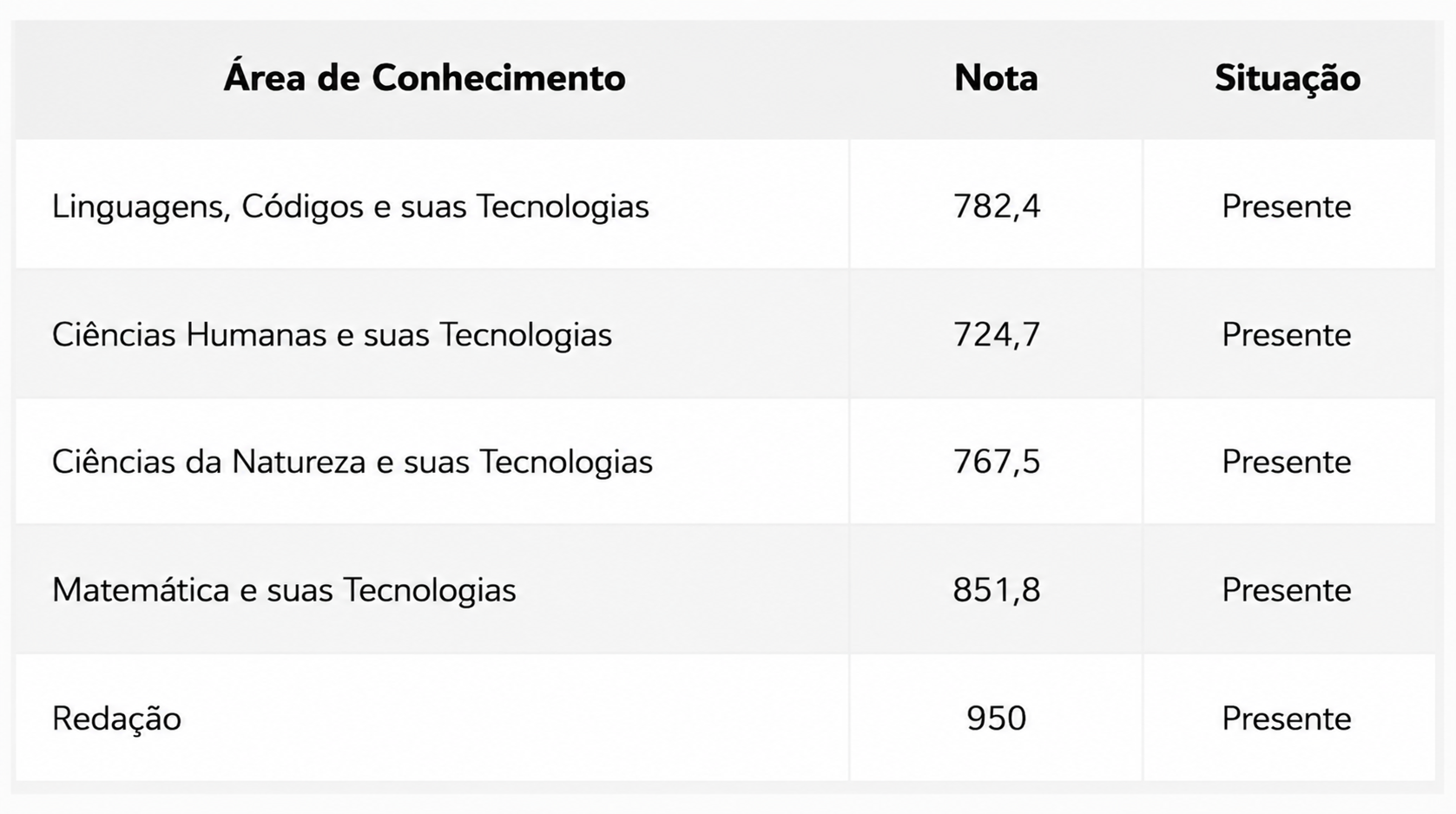This screenshot has height=814, width=1456.
Task: Click Presente status for Ciências da Natureza
Action: 1287,462
